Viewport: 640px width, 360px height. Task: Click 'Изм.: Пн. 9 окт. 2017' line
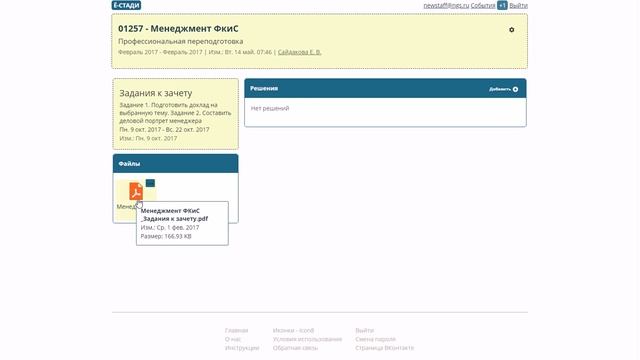pyautogui.click(x=148, y=138)
